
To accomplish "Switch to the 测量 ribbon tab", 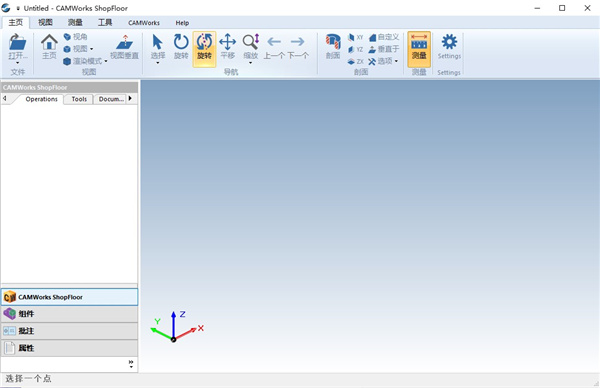I will (x=75, y=23).
